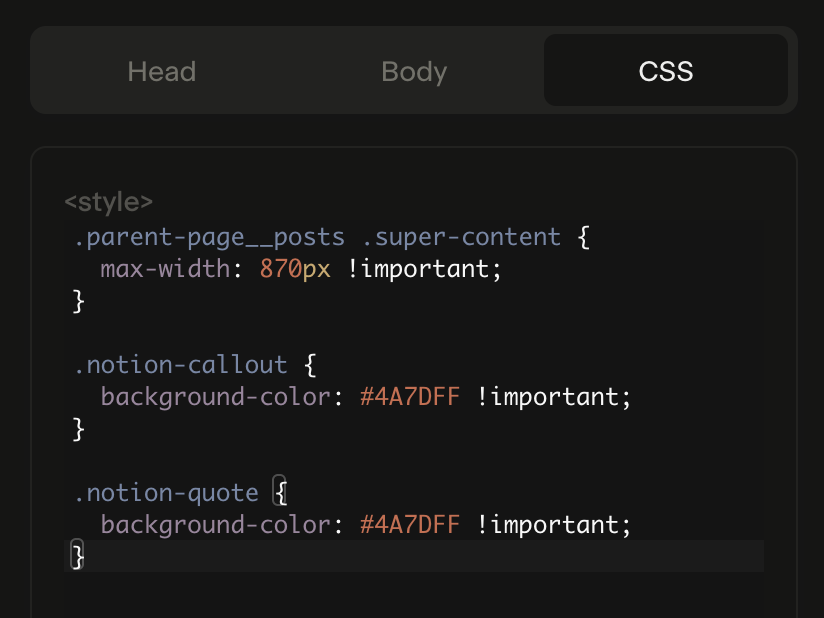The height and width of the screenshot is (618, 824).
Task: Select the CSS tab
Action: pyautogui.click(x=666, y=72)
